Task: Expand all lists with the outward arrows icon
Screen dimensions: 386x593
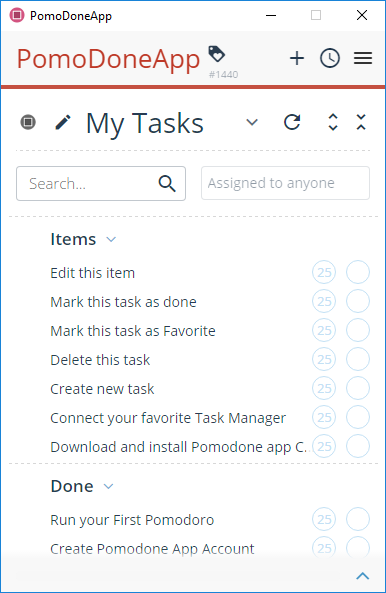Action: (x=333, y=122)
